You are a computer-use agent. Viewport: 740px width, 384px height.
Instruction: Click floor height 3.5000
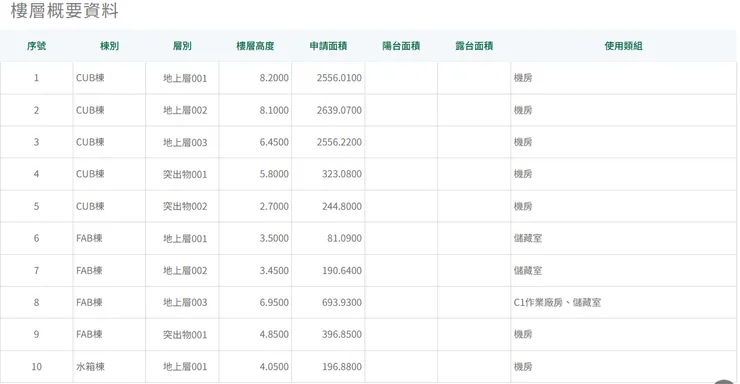tap(274, 238)
